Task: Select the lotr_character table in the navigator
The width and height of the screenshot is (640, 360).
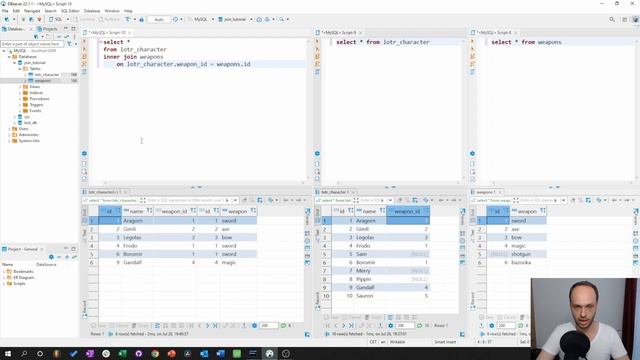Action: click(47, 75)
